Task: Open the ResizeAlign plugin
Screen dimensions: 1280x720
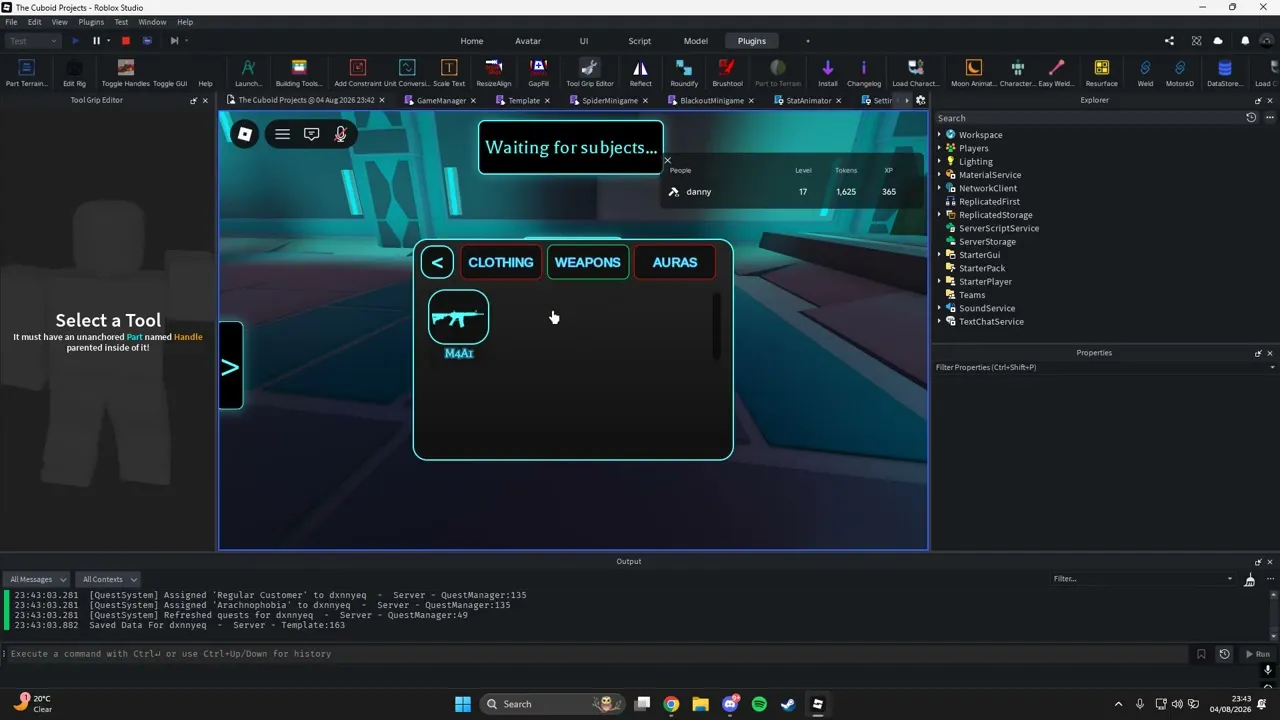Action: point(493,72)
